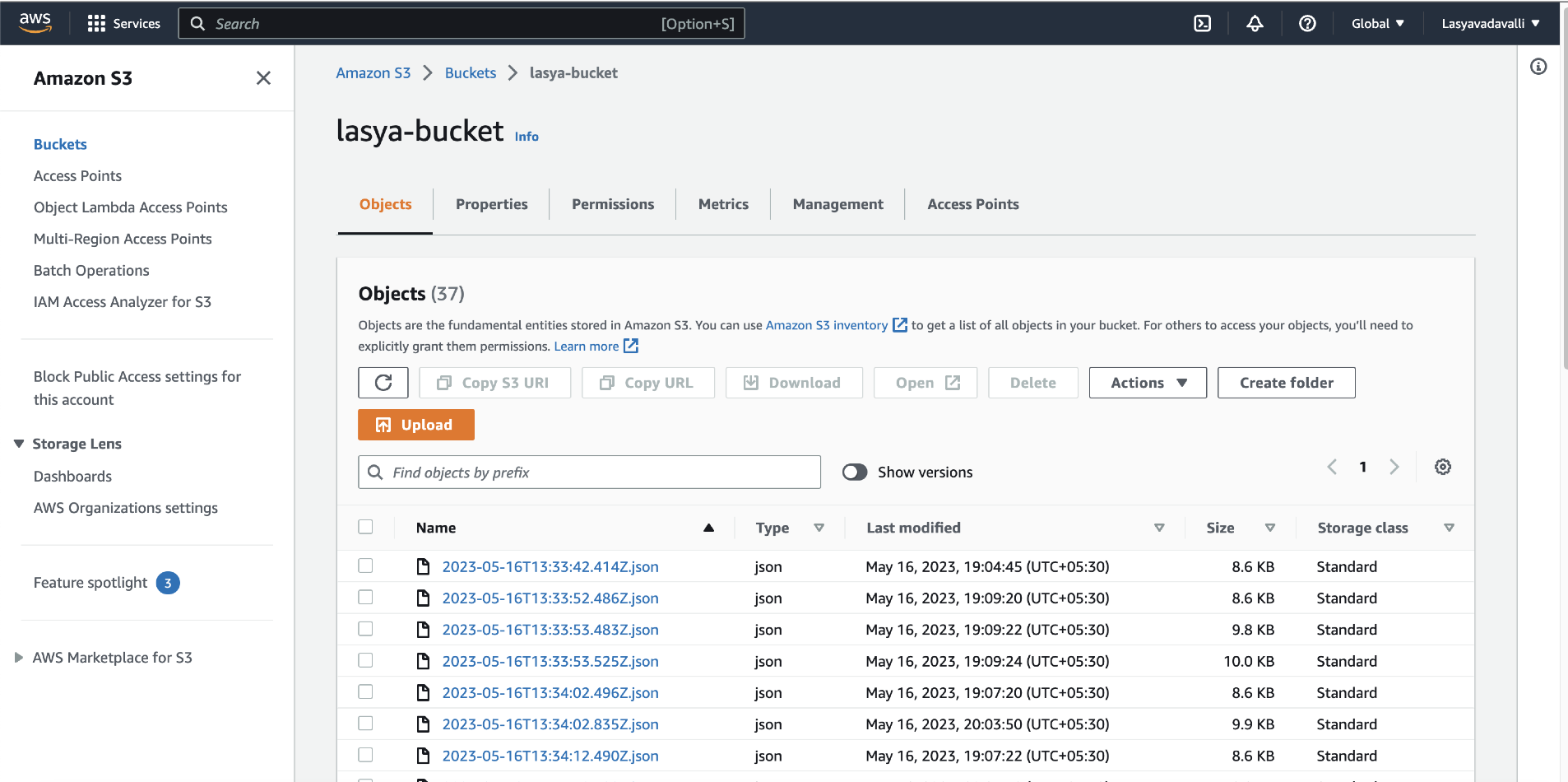Open AWS CloudShell from the top bar
Viewport: 1568px width, 782px height.
tap(1202, 23)
